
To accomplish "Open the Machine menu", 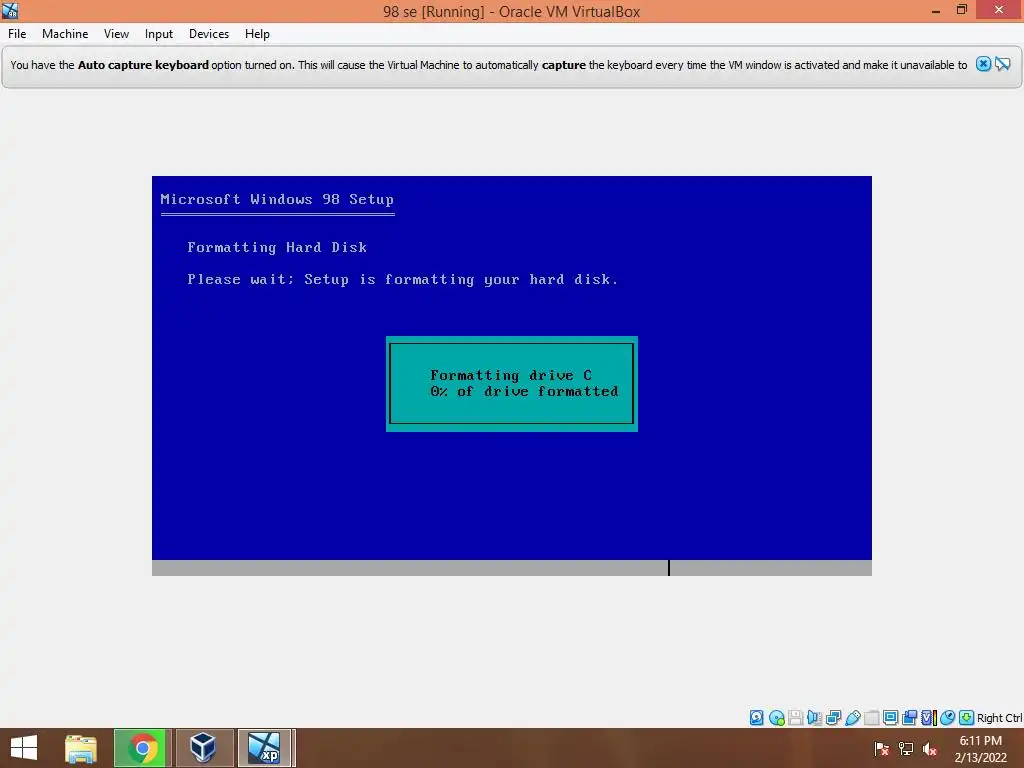I will pyautogui.click(x=65, y=34).
